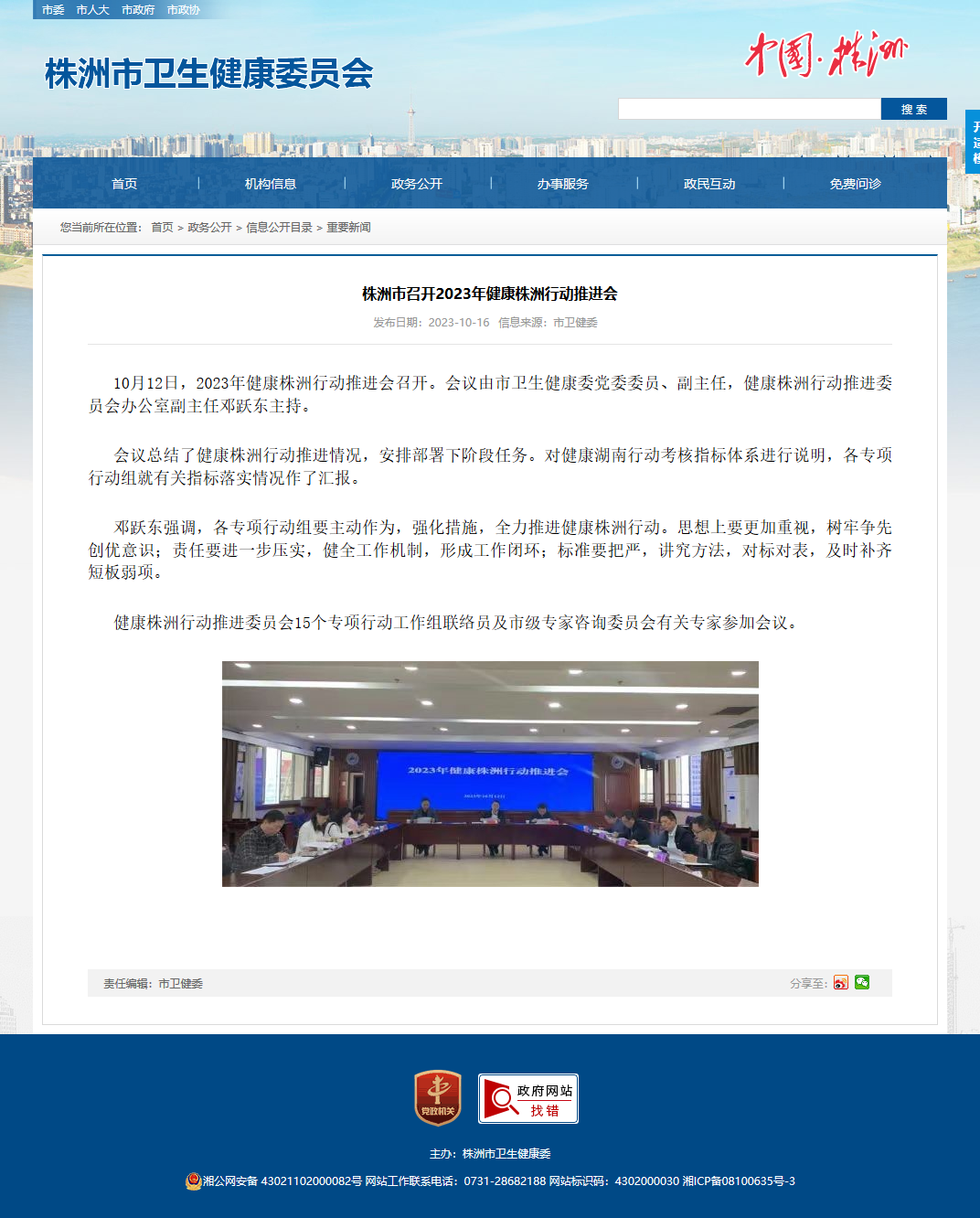Share the article to Weibo
This screenshot has height=1218, width=980.
[x=840, y=982]
